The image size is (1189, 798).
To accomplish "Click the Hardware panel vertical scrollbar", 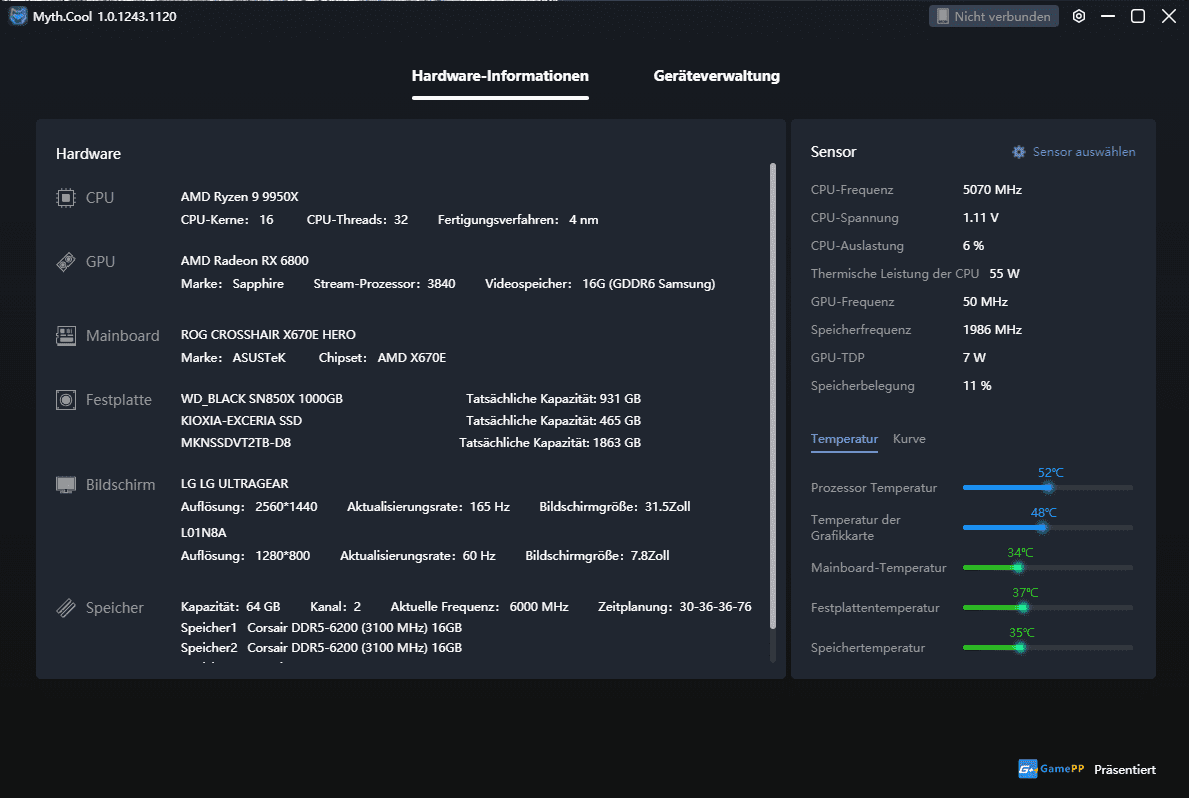I will click(x=773, y=396).
